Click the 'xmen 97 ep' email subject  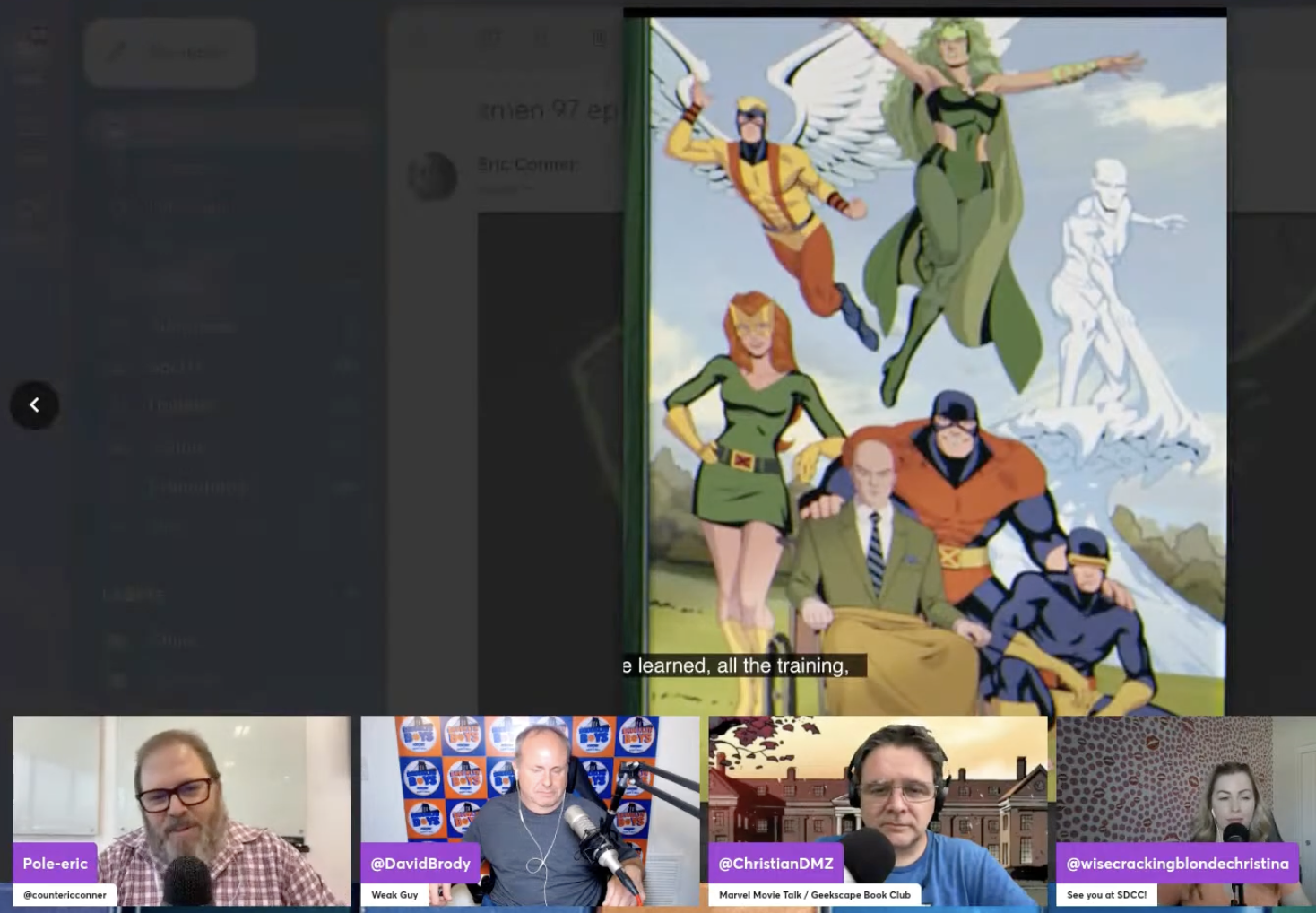[549, 110]
